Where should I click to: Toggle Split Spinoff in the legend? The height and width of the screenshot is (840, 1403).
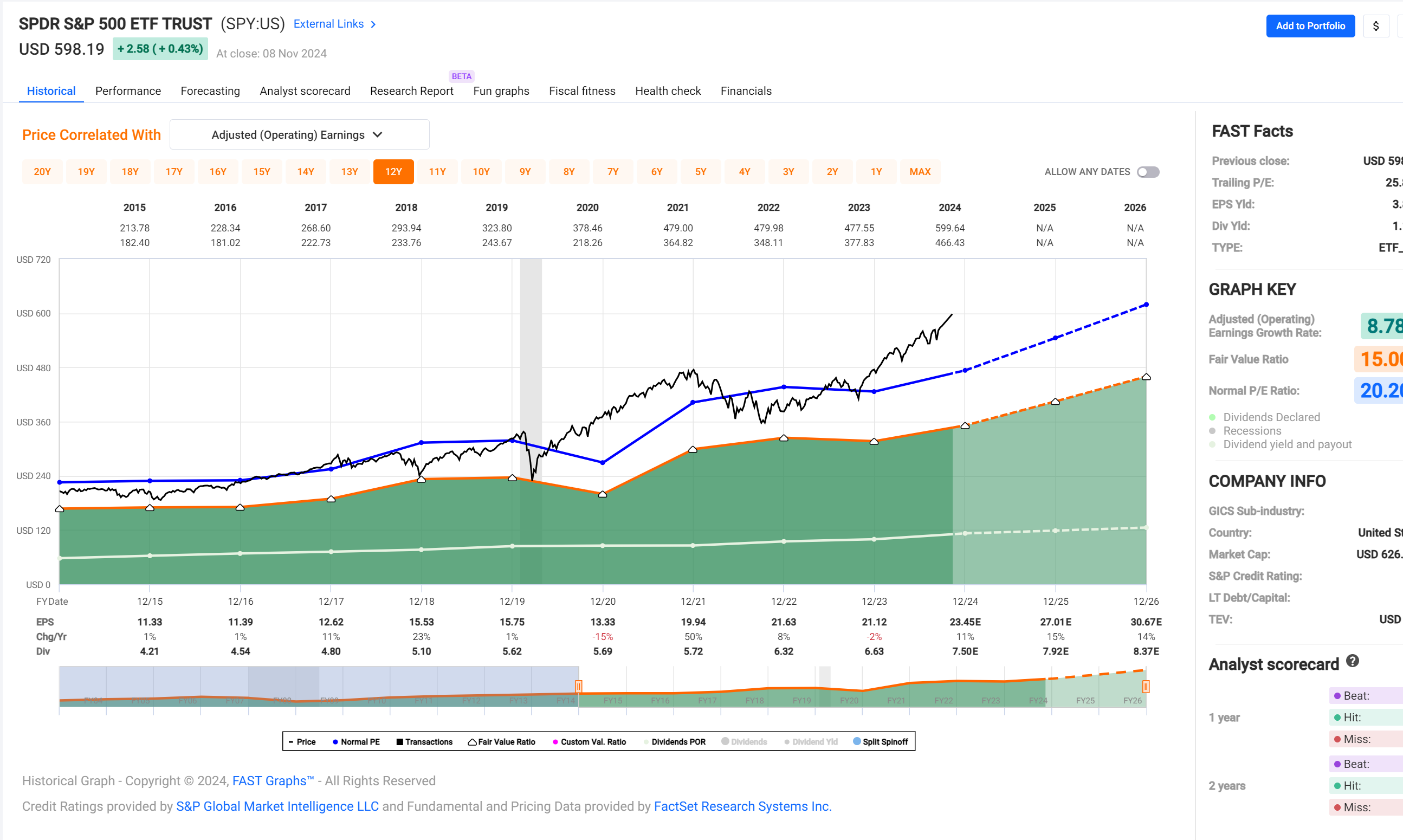881,741
